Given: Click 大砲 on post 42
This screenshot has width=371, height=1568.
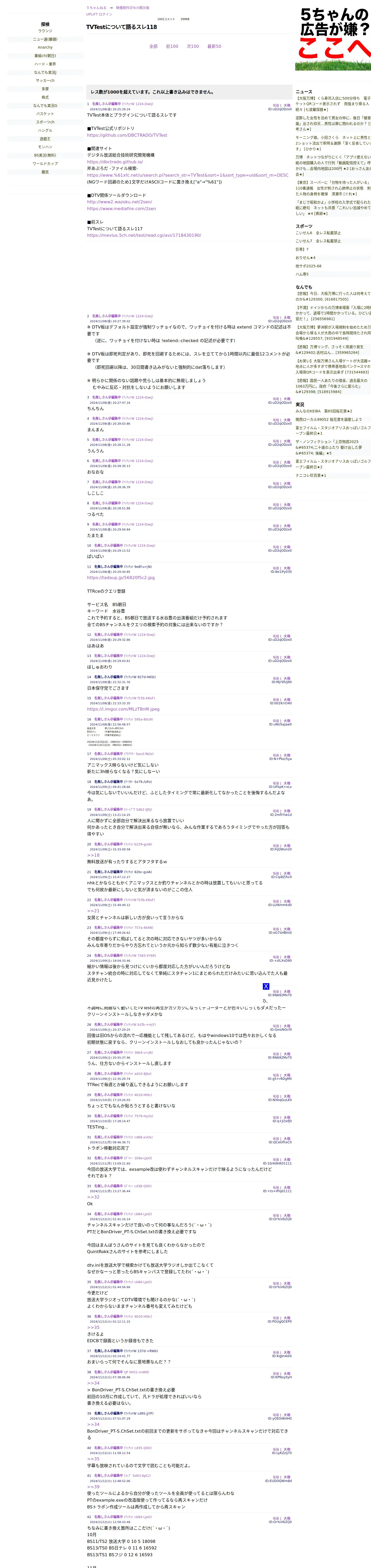Looking at the screenshot, I should point(287,1518).
